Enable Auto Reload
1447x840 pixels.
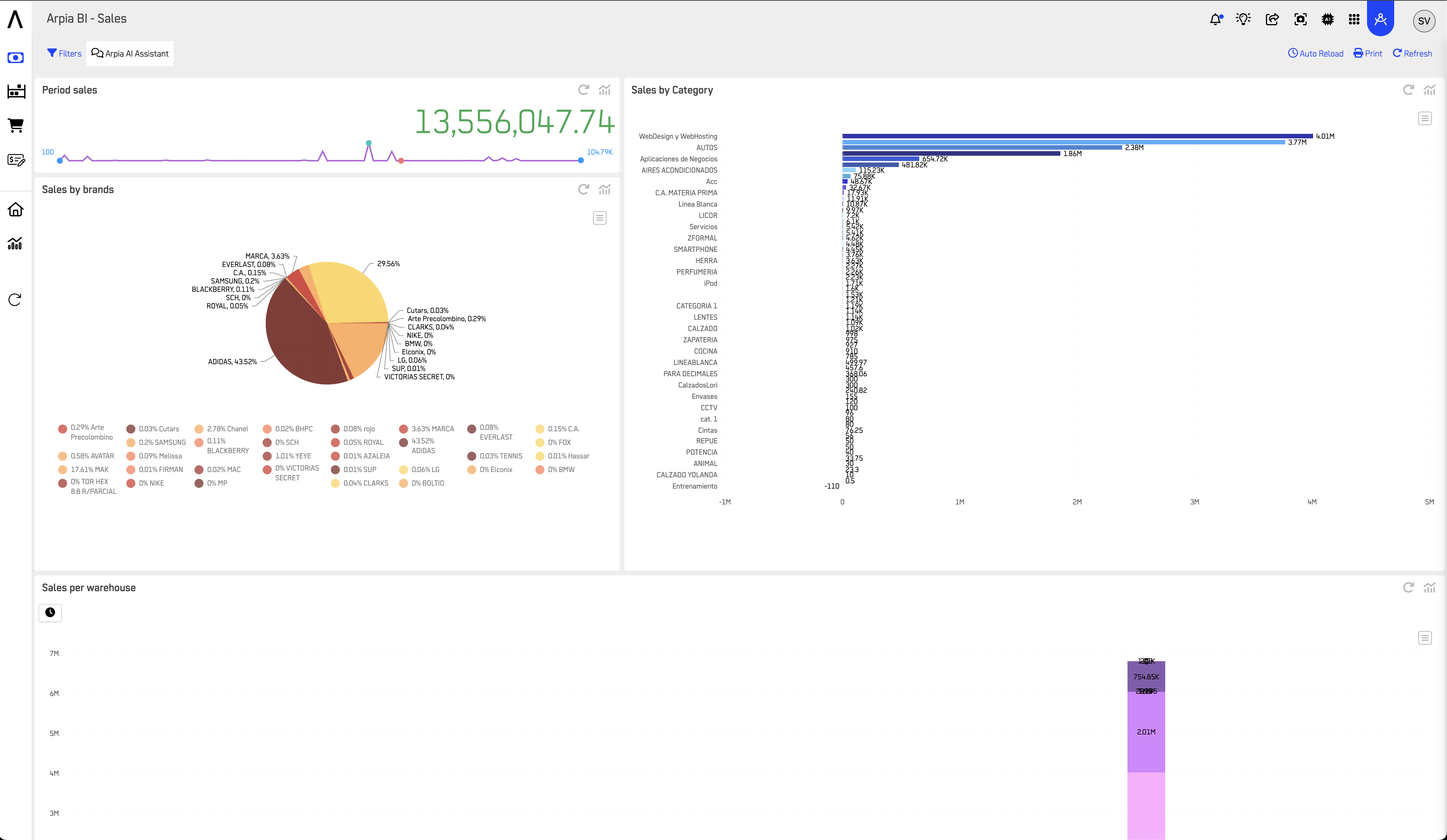(1315, 54)
